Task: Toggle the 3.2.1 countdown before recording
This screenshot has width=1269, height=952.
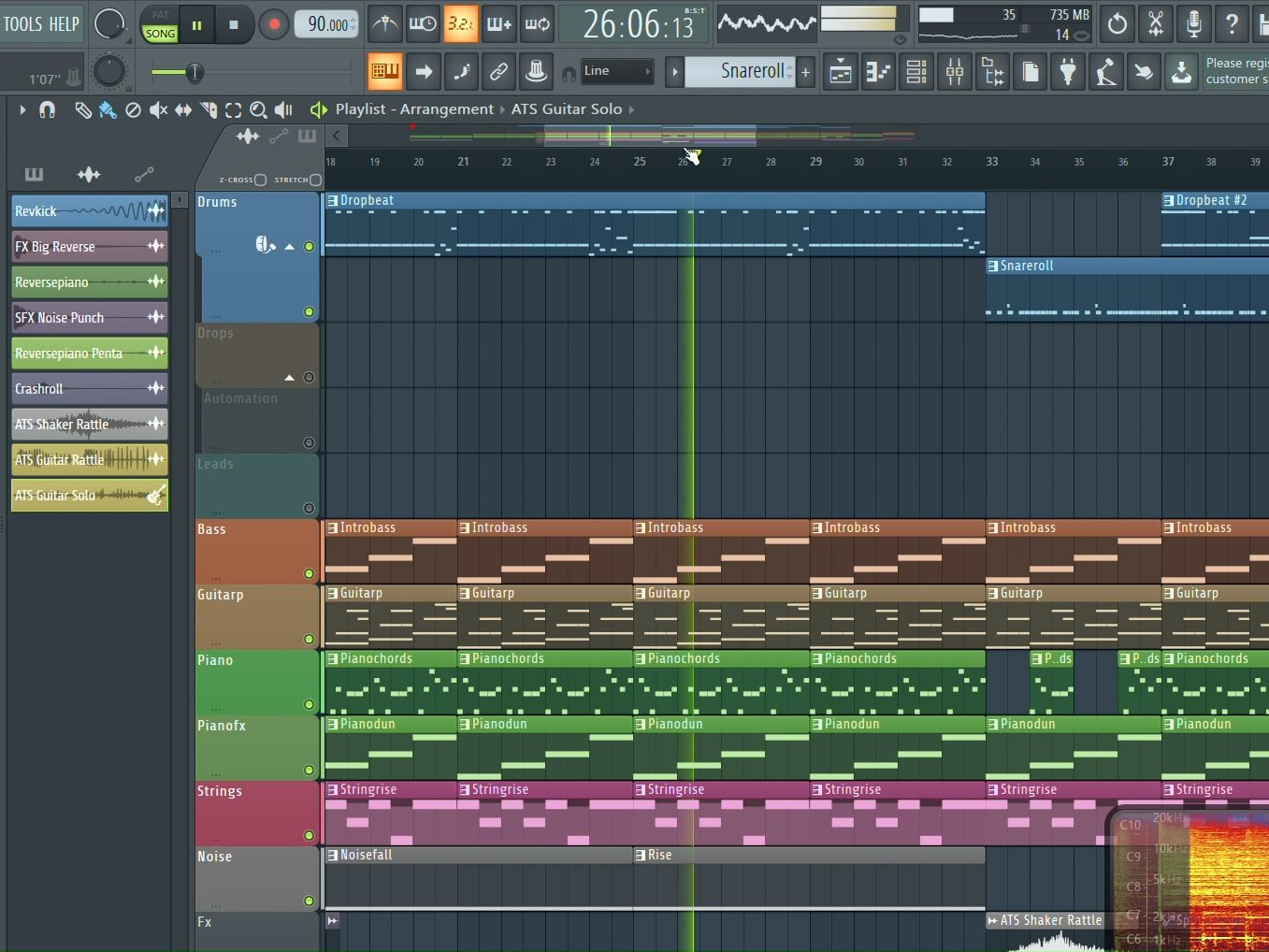Action: [x=460, y=24]
